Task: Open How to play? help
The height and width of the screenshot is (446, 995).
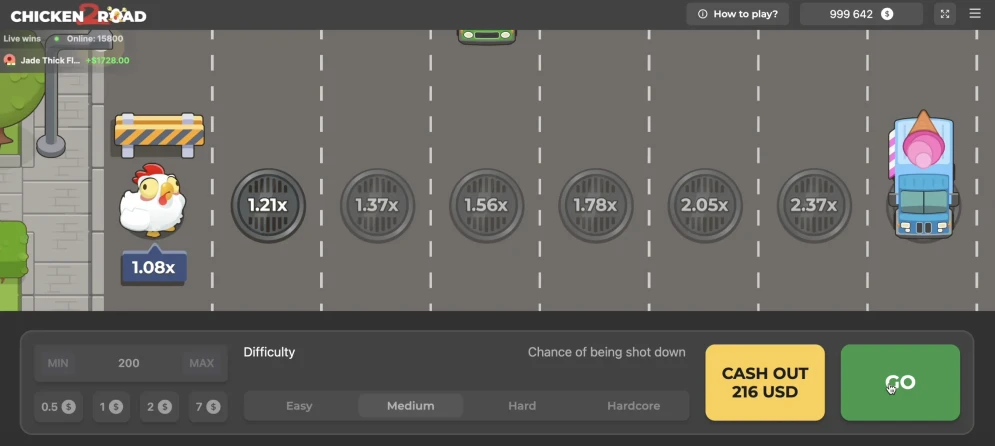Action: 738,14
